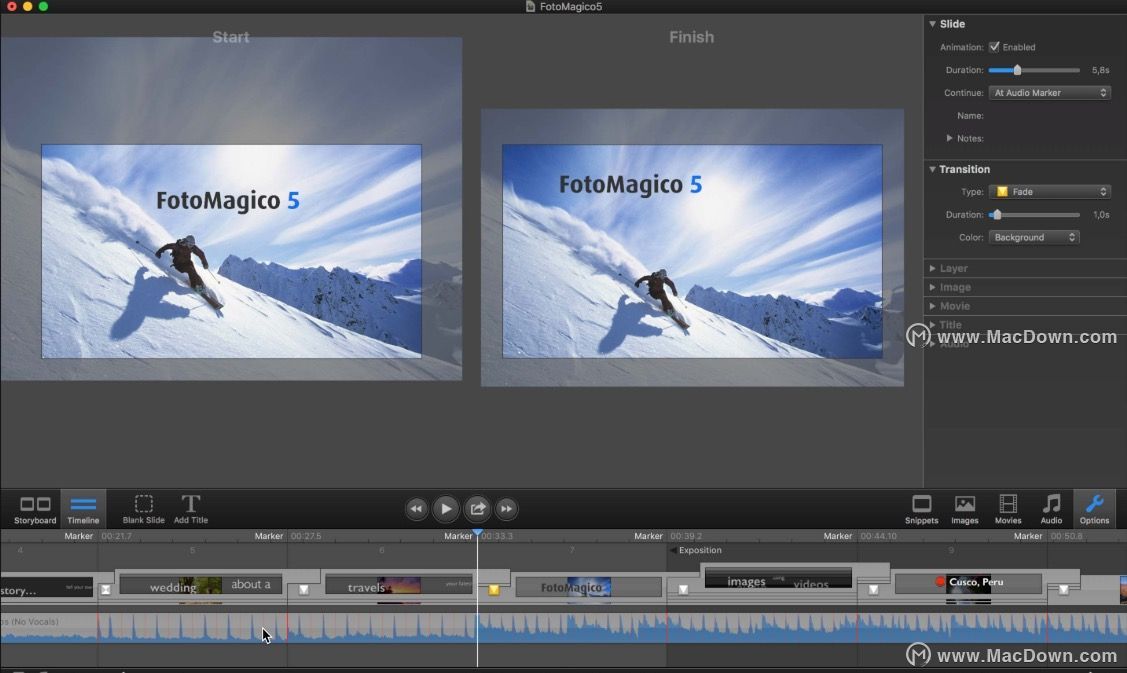Select the wedding slide in timeline
1127x673 pixels.
tap(201, 585)
